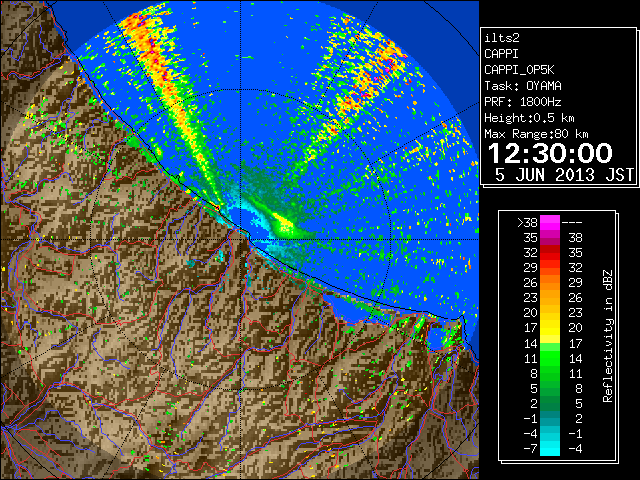
Task: Pick the yellow 17–20 dBZ swatch
Action: click(x=550, y=328)
